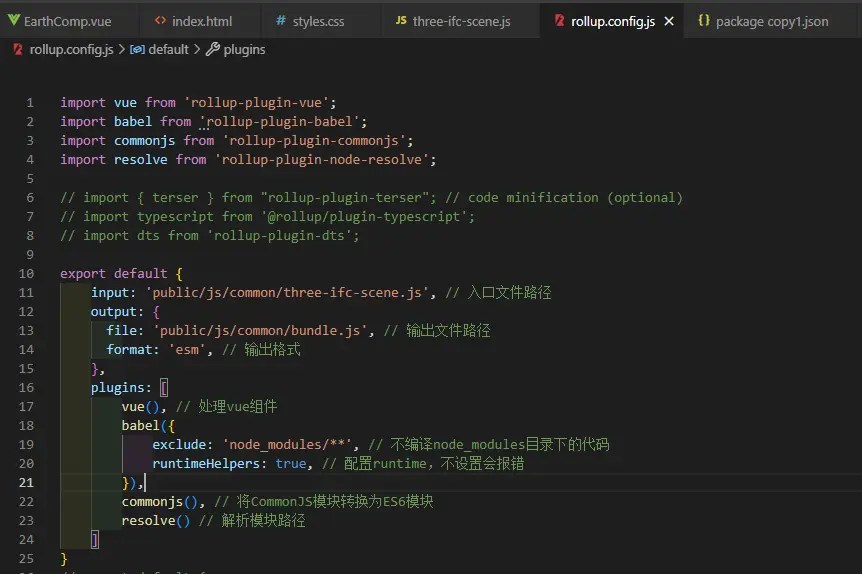The width and height of the screenshot is (862, 574).
Task: Click line number 10 in the gutter
Action: pyautogui.click(x=26, y=274)
